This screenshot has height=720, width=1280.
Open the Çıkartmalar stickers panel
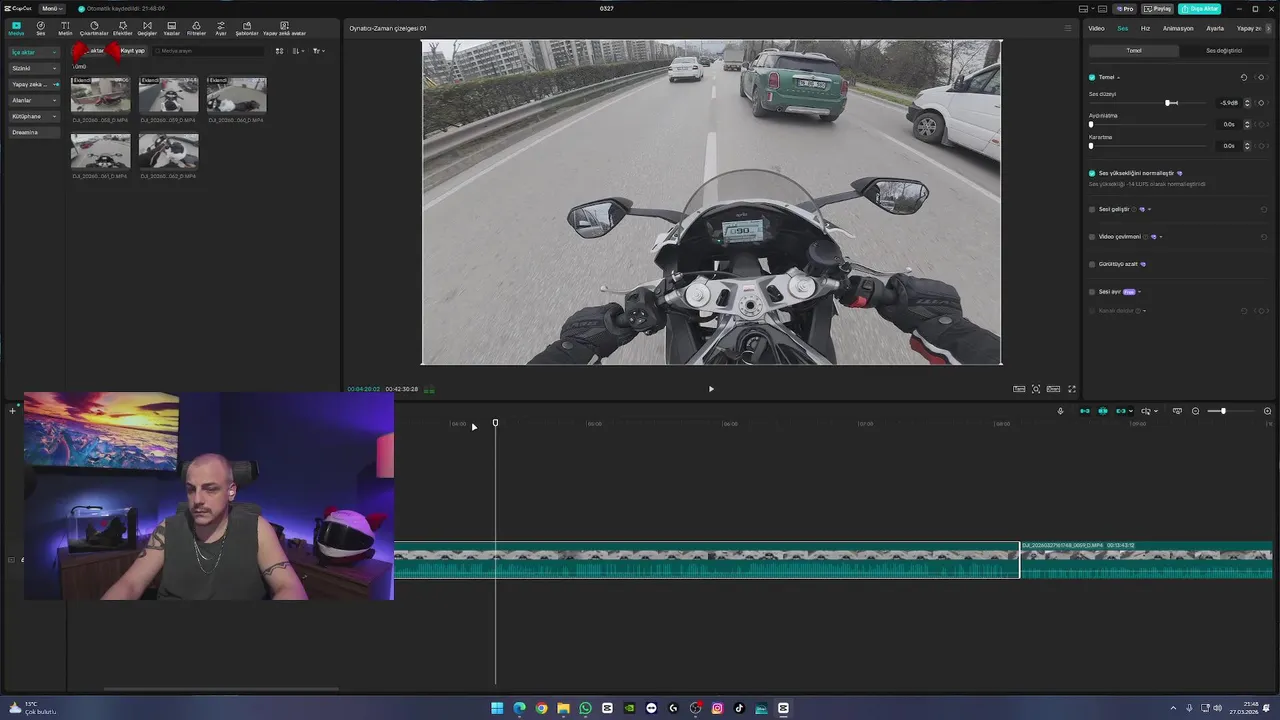coord(94,28)
